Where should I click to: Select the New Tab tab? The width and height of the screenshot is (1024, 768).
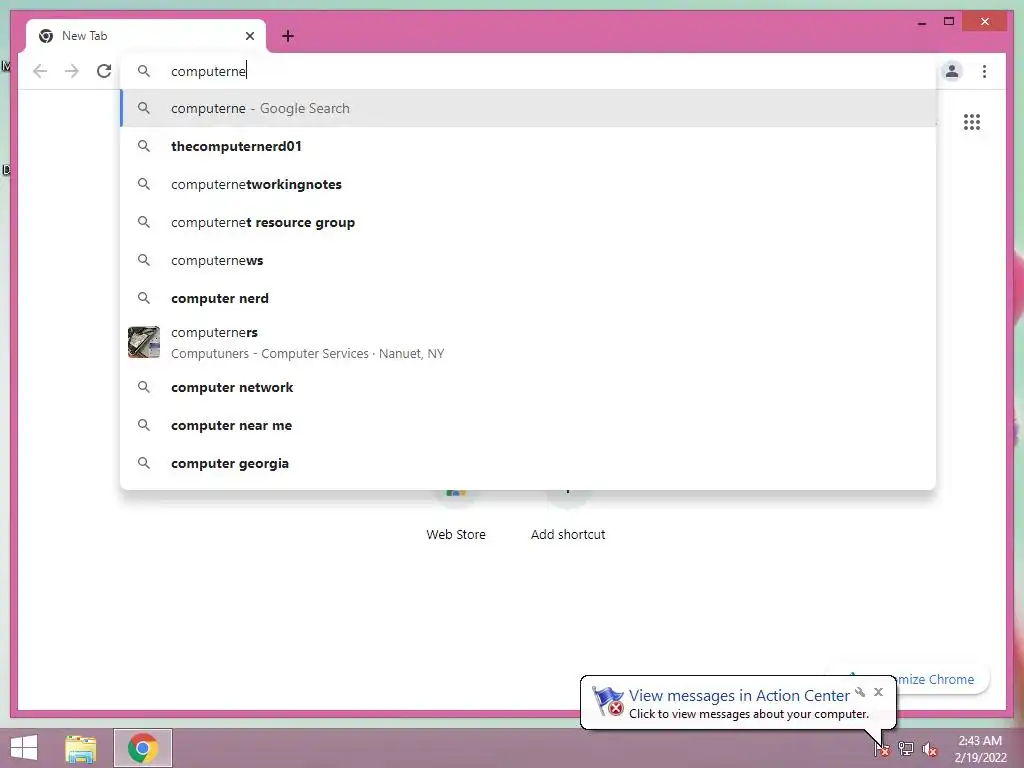(x=145, y=36)
